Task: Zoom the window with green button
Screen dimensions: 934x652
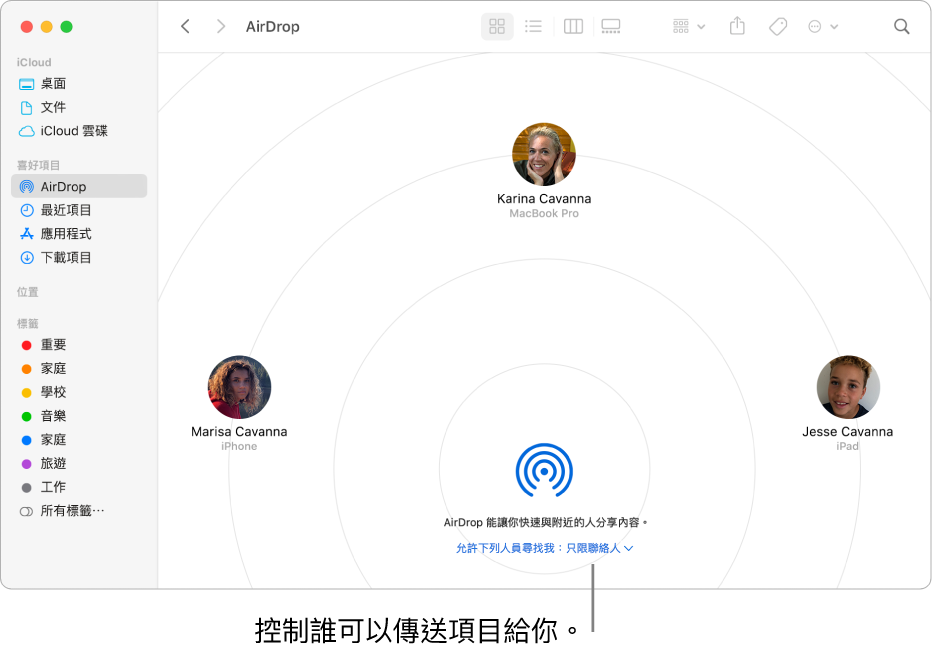Action: point(67,27)
